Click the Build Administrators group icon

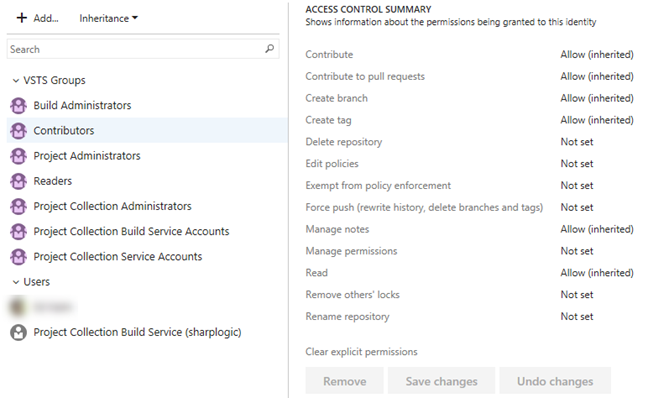[x=19, y=105]
